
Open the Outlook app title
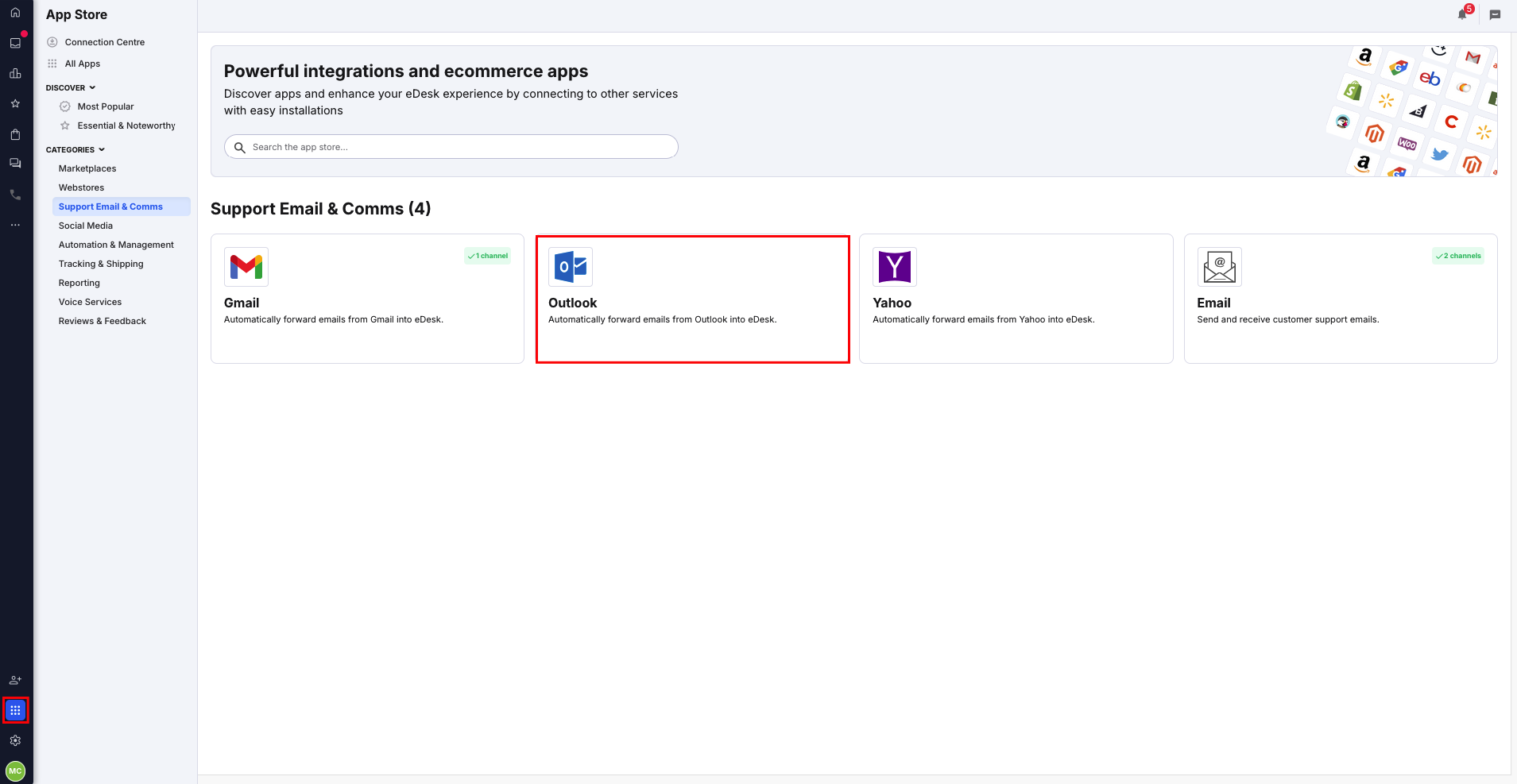[x=572, y=303]
